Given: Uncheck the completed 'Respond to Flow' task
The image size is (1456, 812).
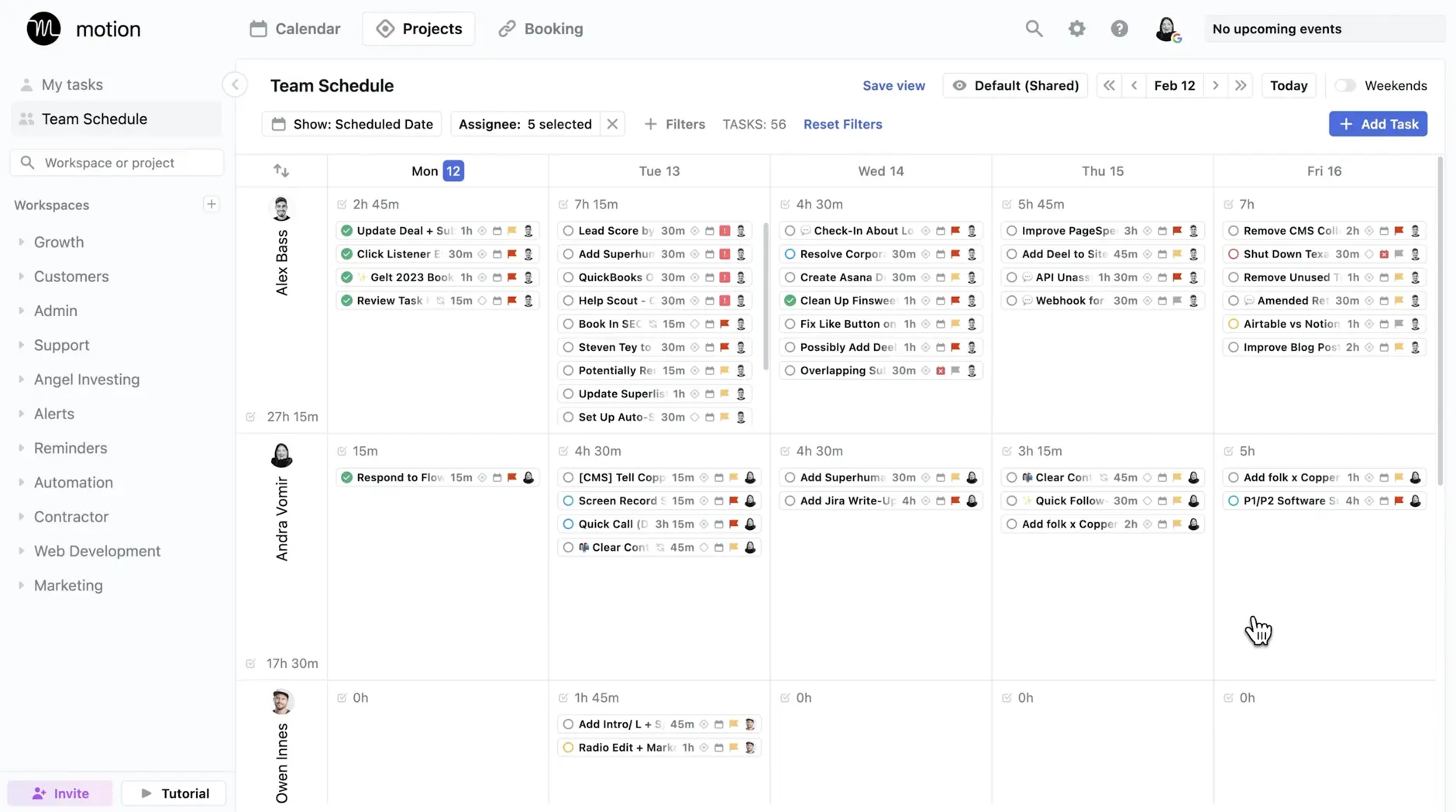Looking at the screenshot, I should tap(346, 477).
